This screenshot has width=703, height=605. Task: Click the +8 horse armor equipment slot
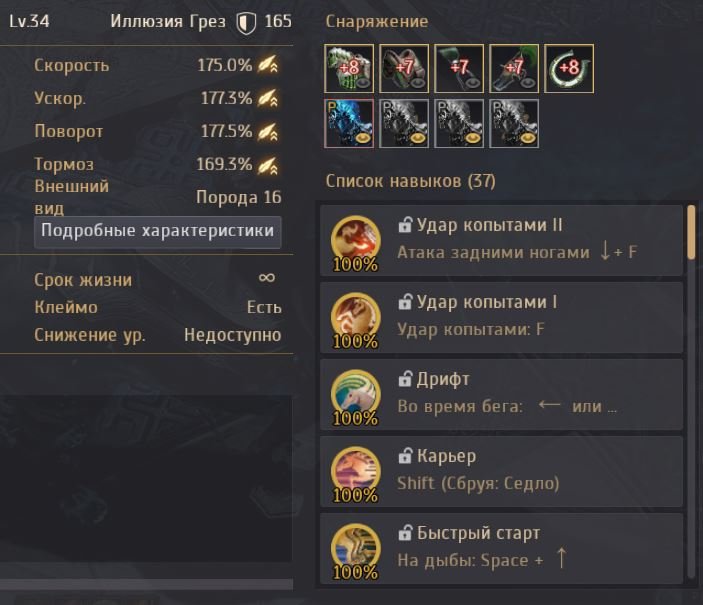349,69
